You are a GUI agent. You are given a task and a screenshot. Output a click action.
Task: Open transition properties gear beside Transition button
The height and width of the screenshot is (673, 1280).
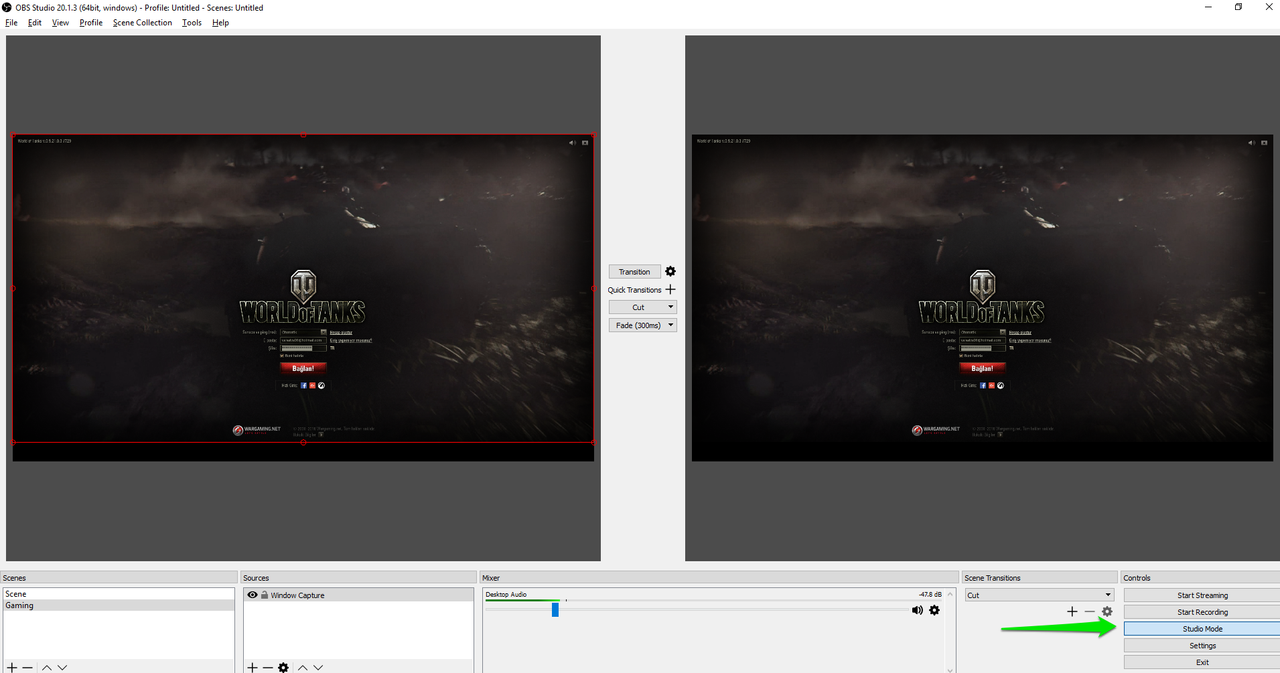(670, 271)
